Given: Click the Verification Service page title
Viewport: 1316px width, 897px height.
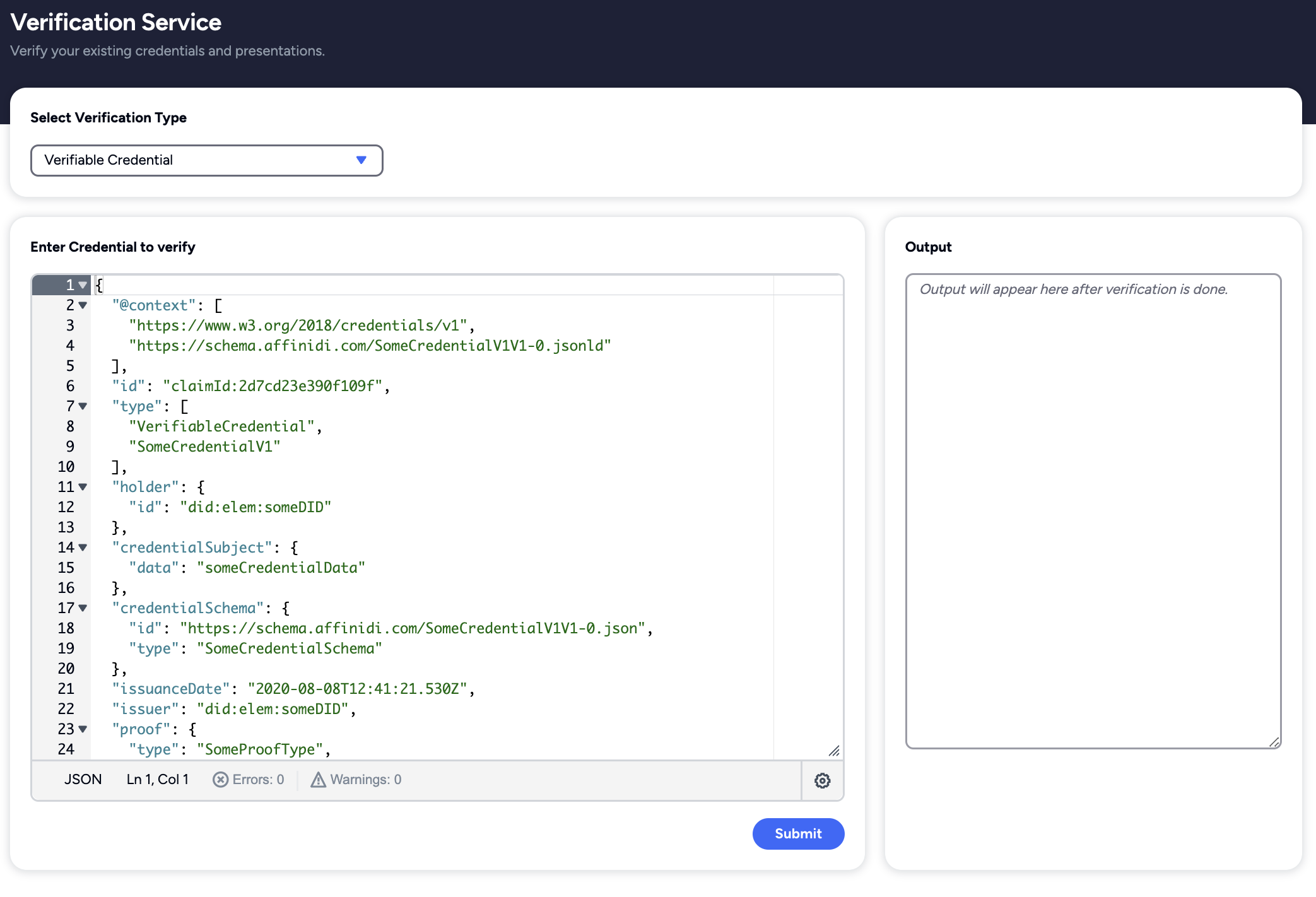Looking at the screenshot, I should point(116,23).
